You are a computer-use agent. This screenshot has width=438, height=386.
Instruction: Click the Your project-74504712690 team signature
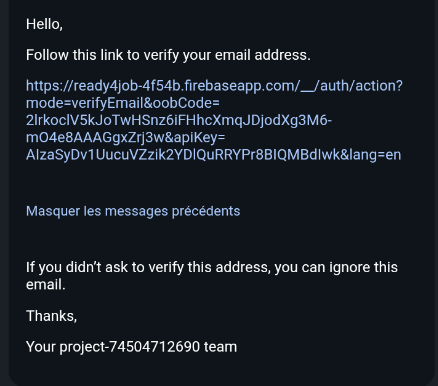(131, 347)
